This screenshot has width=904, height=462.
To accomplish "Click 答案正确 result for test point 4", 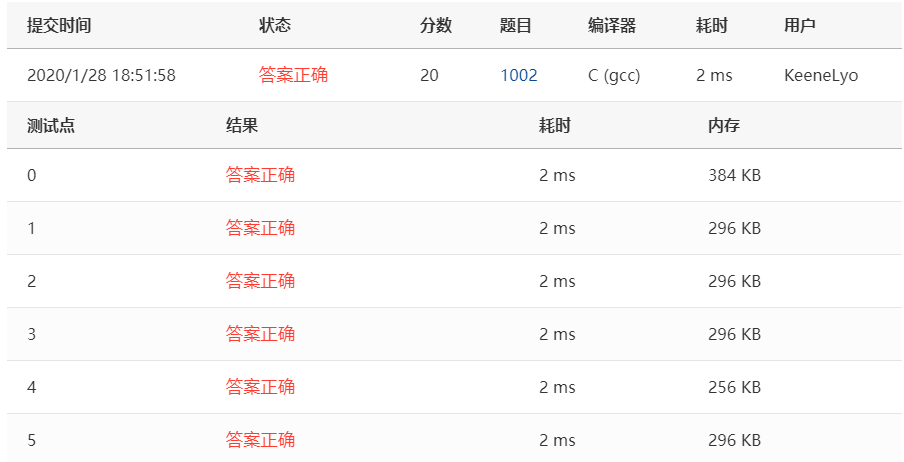I will pyautogui.click(x=261, y=387).
